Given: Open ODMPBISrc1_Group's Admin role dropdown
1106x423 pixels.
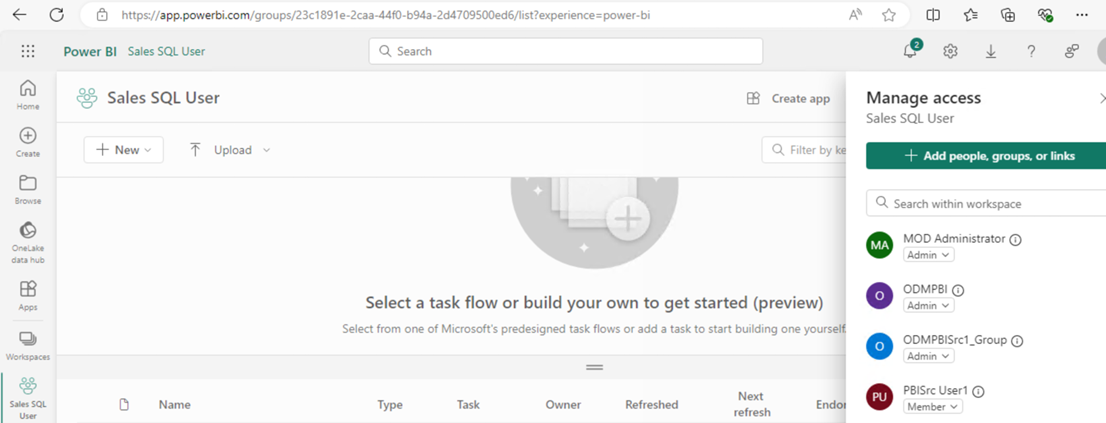Looking at the screenshot, I should (928, 356).
